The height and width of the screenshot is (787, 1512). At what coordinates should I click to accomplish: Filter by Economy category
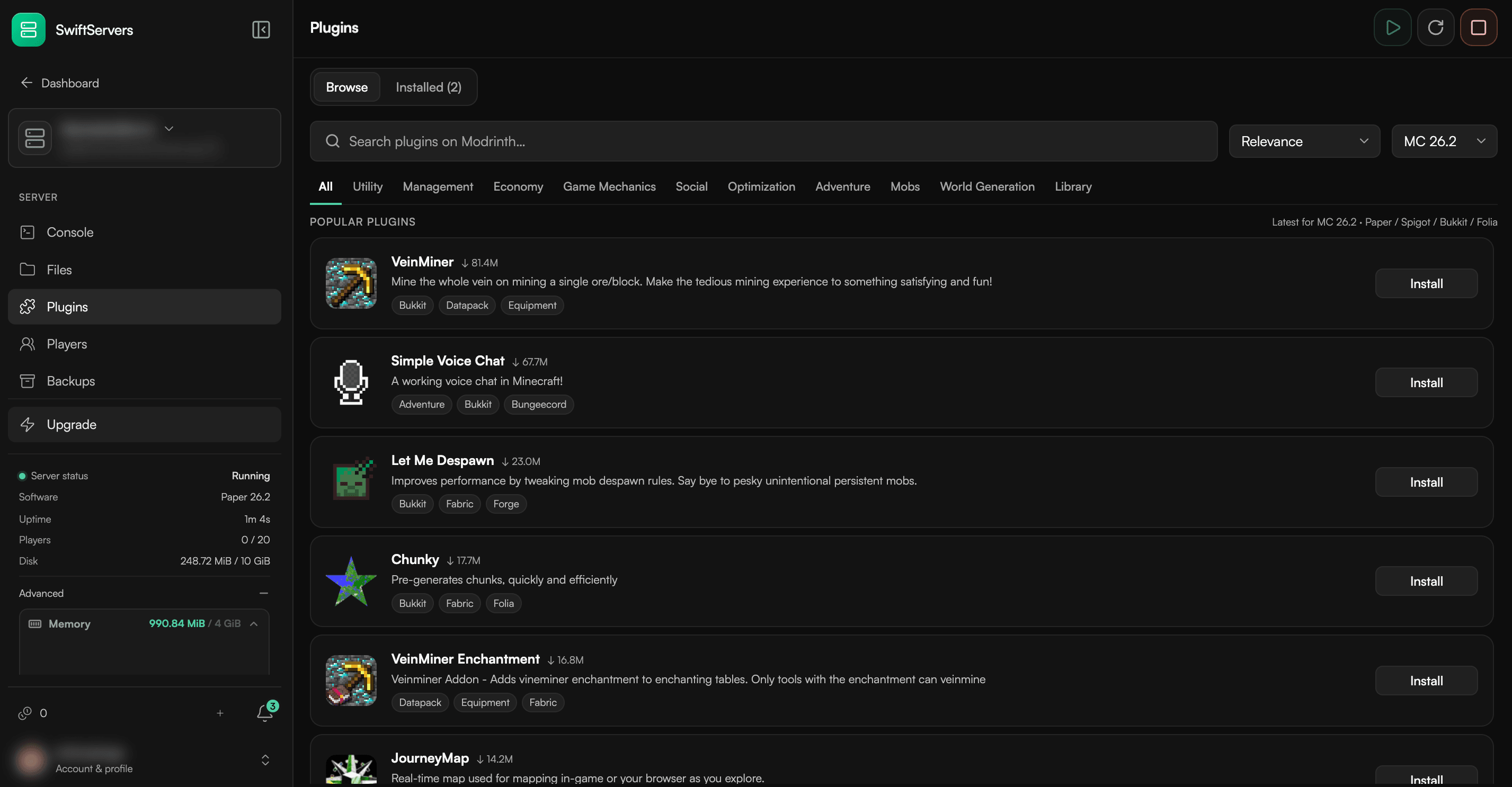[518, 186]
